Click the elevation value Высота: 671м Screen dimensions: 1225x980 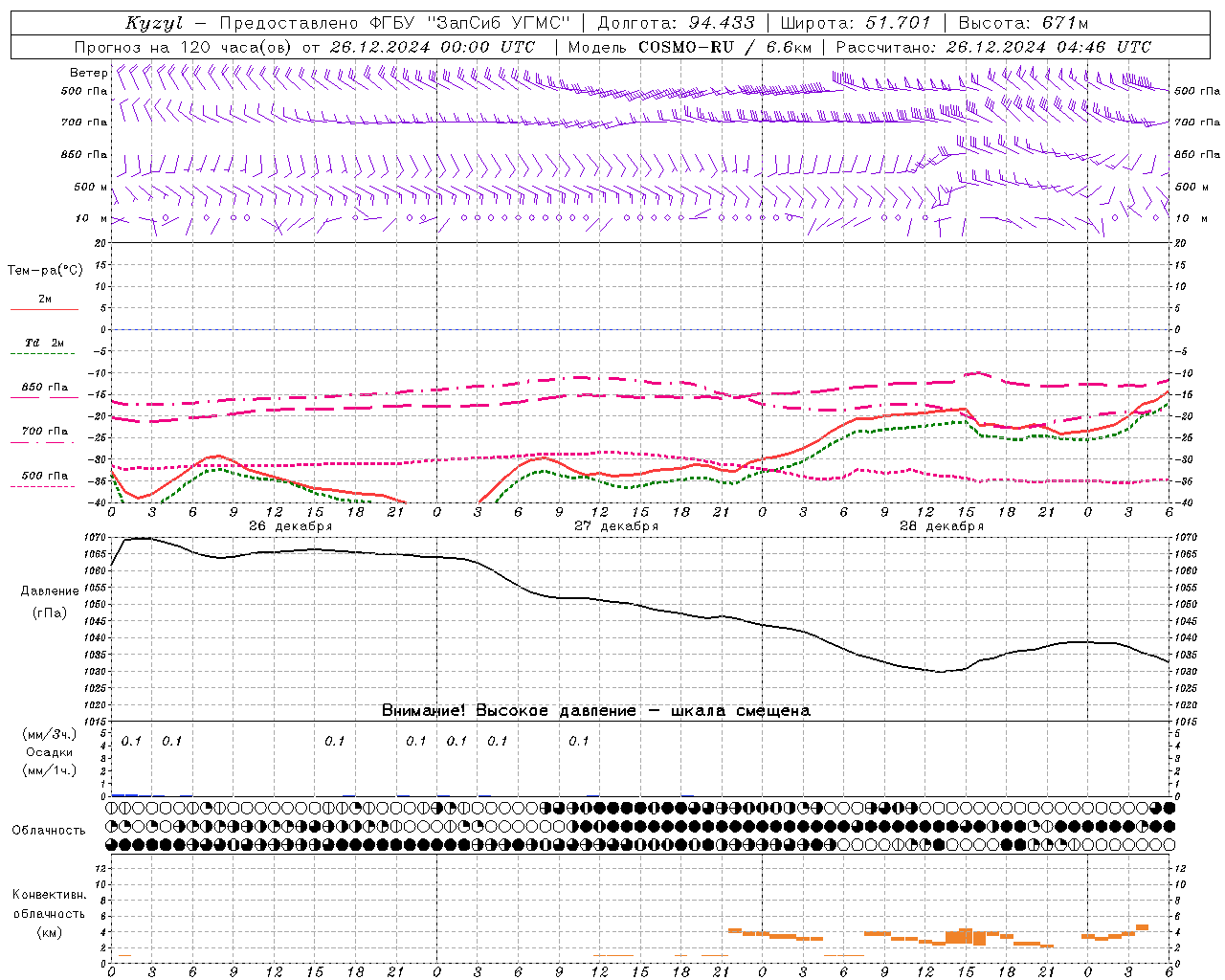click(1023, 23)
